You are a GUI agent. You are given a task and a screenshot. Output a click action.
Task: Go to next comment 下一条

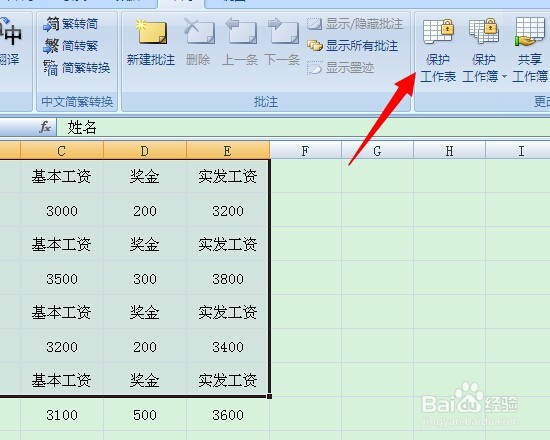point(282,43)
